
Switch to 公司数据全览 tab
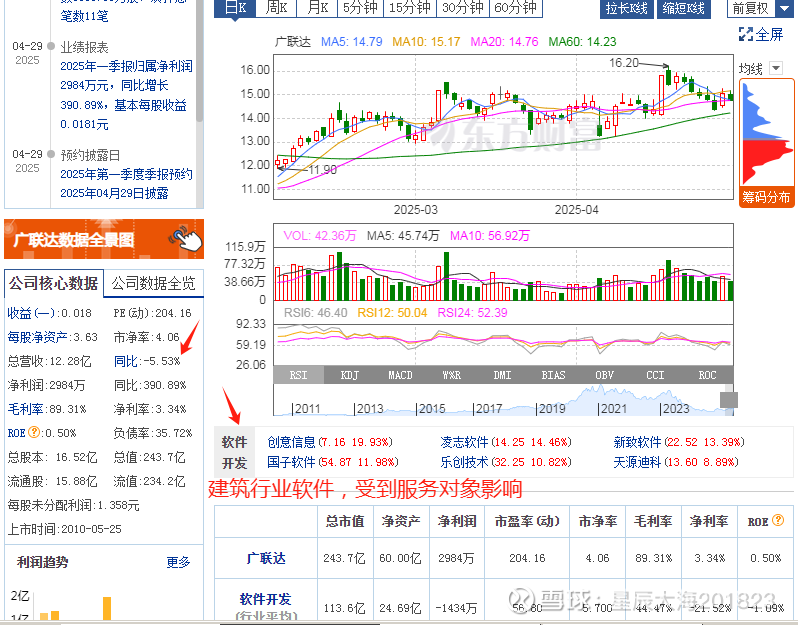tap(153, 283)
